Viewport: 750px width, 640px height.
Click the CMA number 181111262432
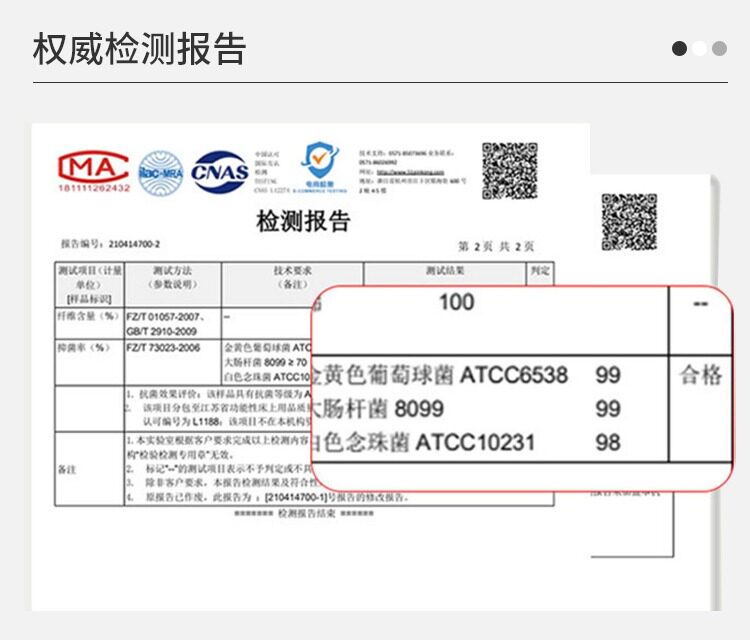pyautogui.click(x=94, y=188)
